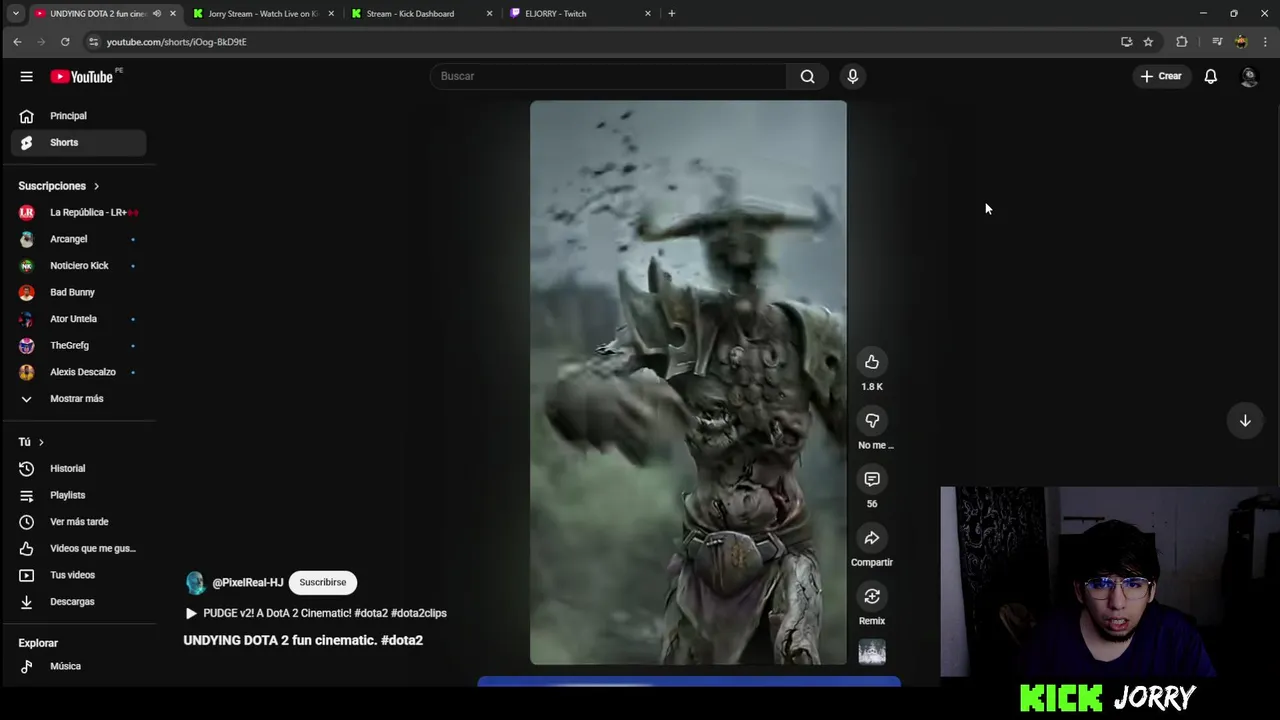Open the notifications bell
The image size is (1280, 720).
point(1210,76)
